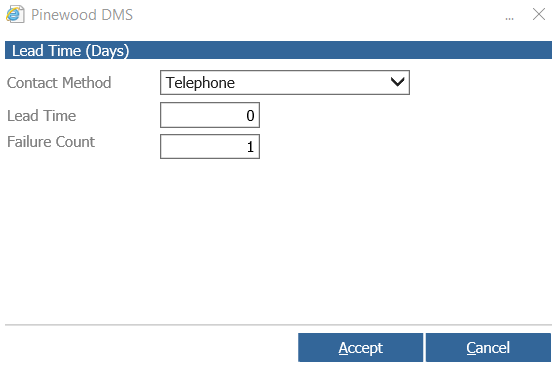Expand the list using the chevron arrow
Image resolution: width=557 pixels, height=369 pixels.
click(397, 82)
